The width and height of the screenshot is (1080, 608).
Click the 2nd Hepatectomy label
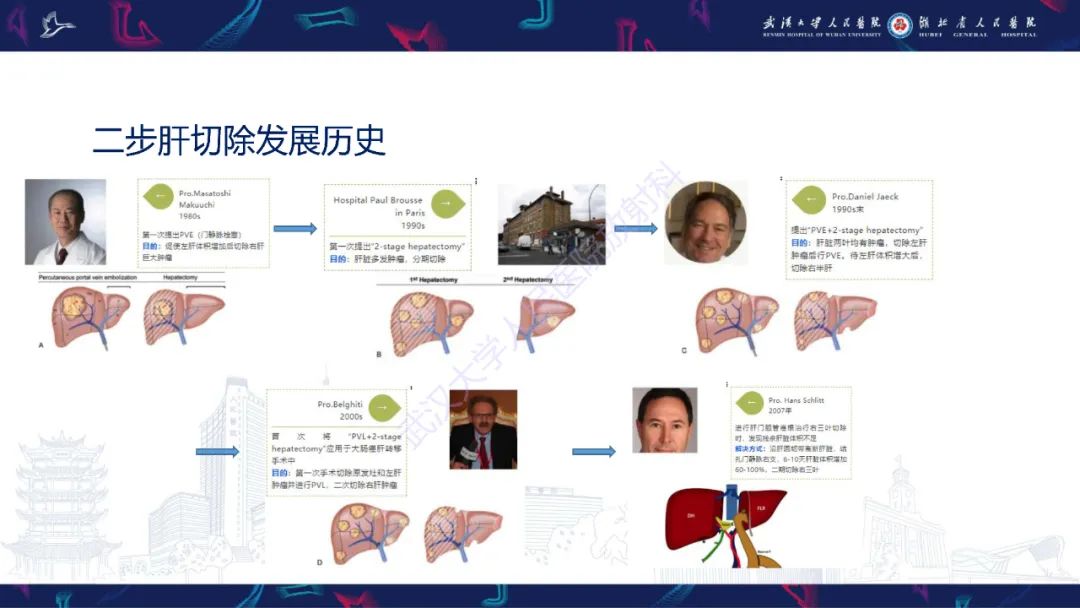point(528,280)
